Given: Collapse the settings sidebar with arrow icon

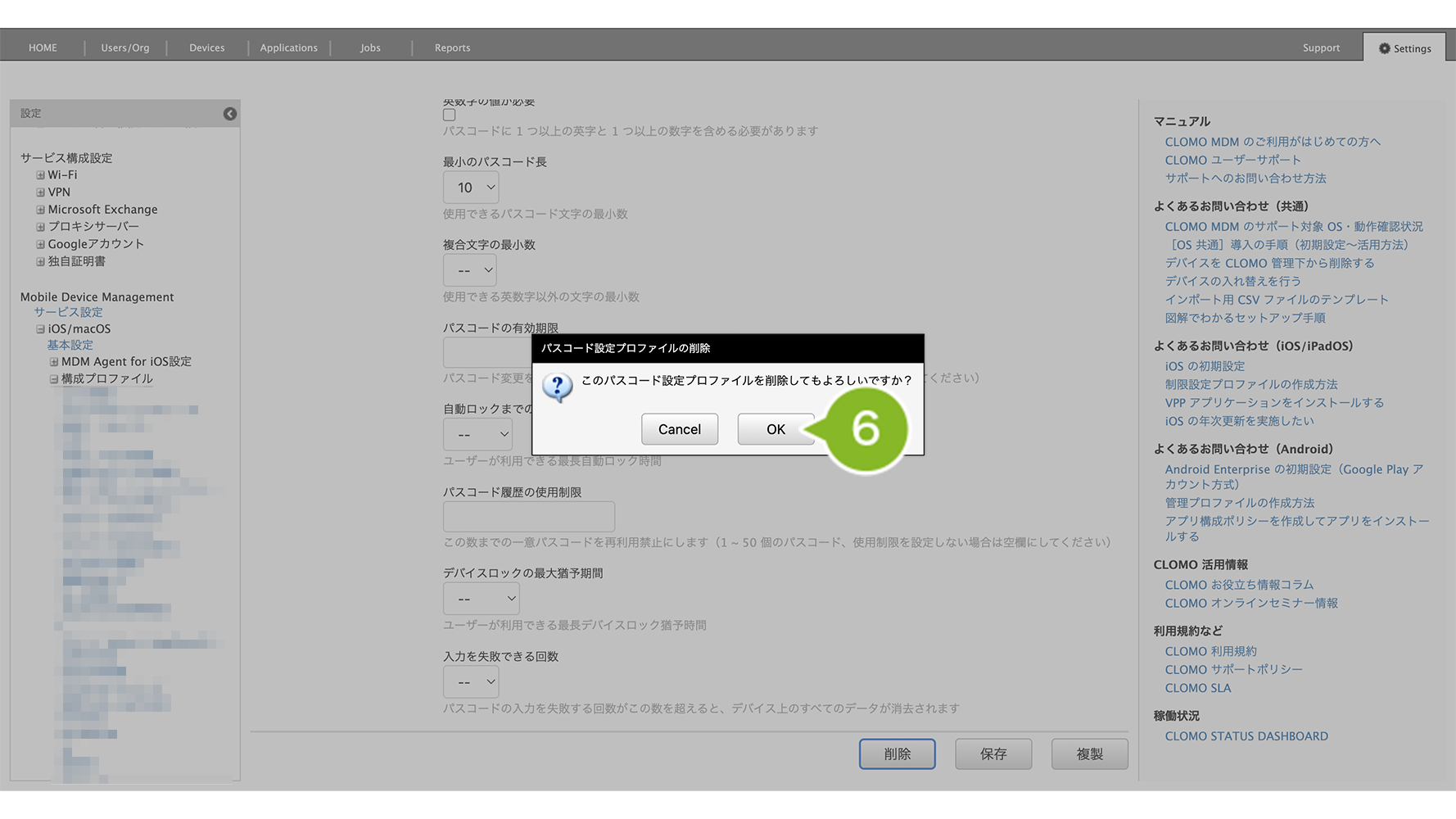Looking at the screenshot, I should coord(230,114).
